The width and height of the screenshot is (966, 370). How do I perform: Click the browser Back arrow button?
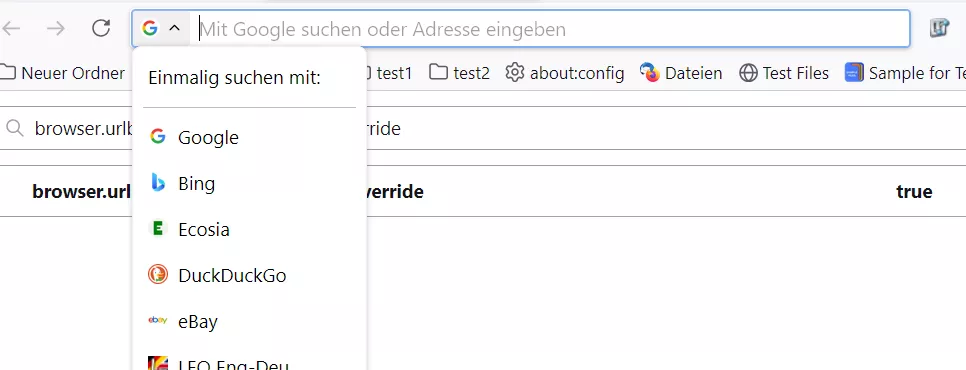tap(11, 28)
